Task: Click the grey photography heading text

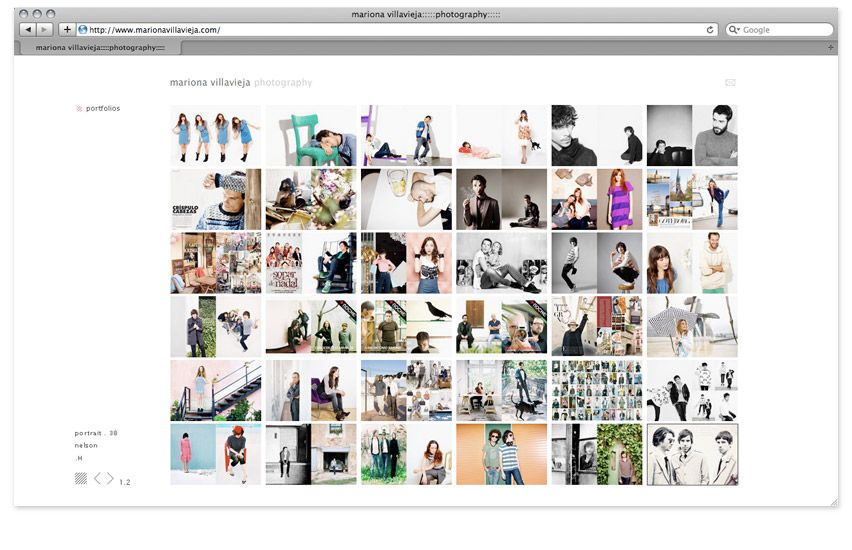Action: pyautogui.click(x=283, y=83)
